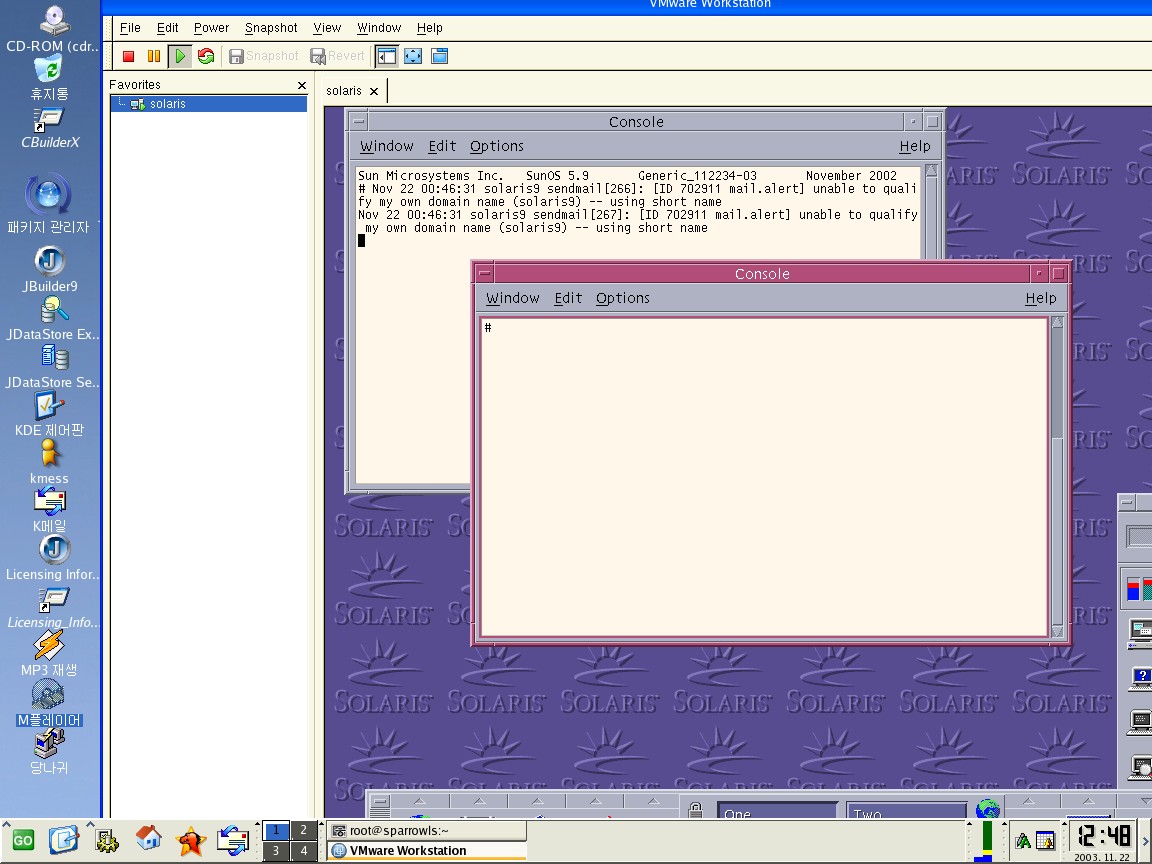This screenshot has height=864, width=1152.
Task: Open the JBuilder9 desktop icon
Action: point(49,262)
